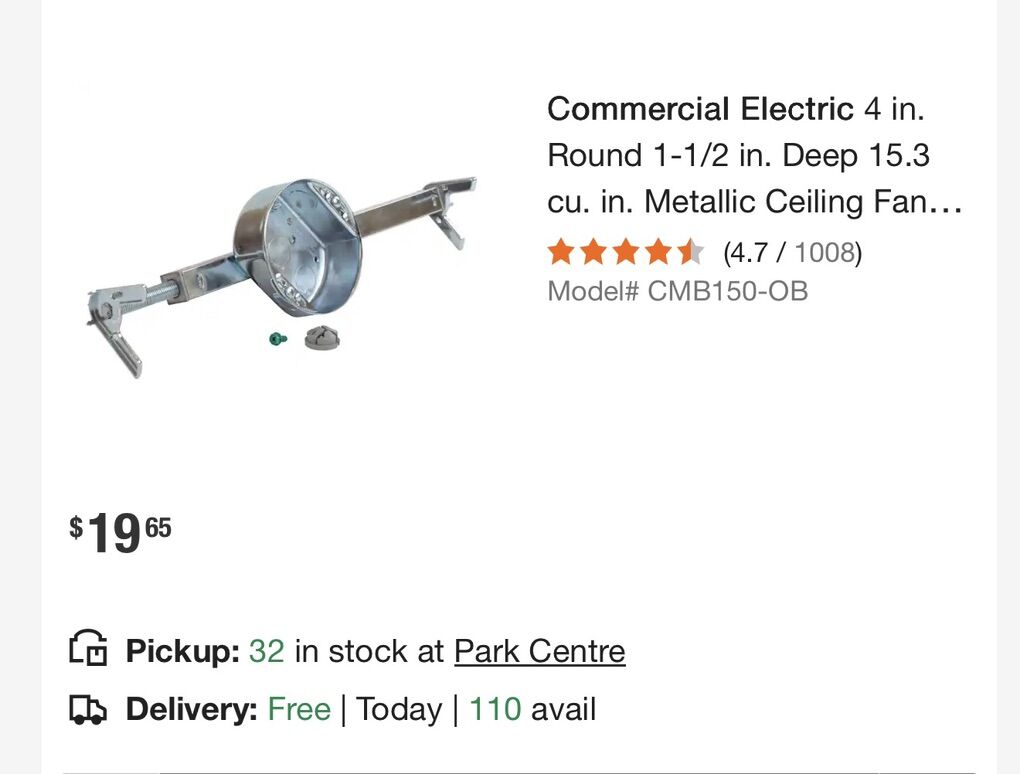This screenshot has height=774, width=1020.
Task: Open the (4.7 / 1008) ratings text
Action: click(792, 252)
